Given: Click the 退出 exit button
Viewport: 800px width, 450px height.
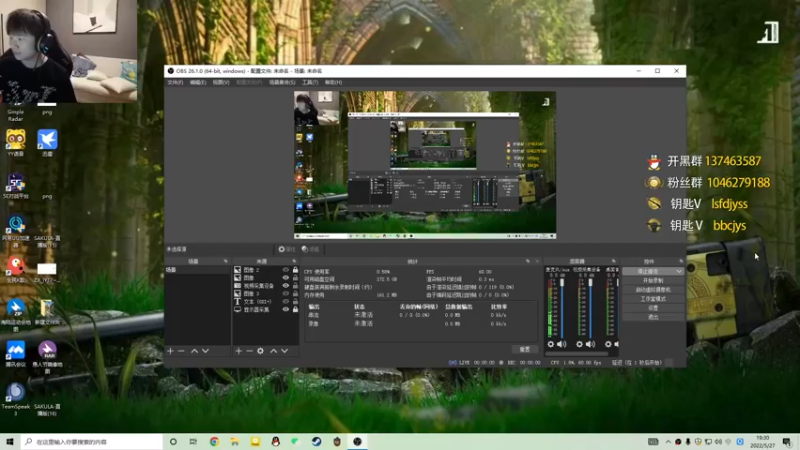Looking at the screenshot, I should (x=653, y=317).
